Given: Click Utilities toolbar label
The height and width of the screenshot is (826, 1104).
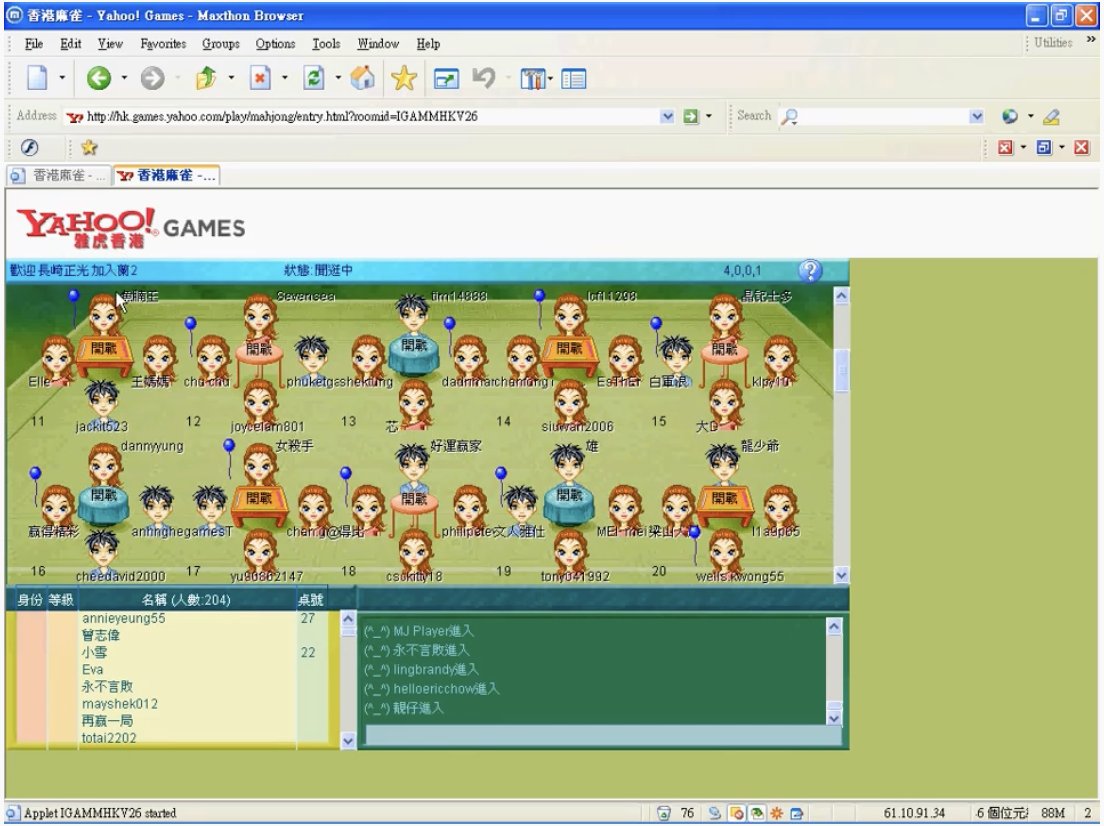Looking at the screenshot, I should click(1053, 43).
